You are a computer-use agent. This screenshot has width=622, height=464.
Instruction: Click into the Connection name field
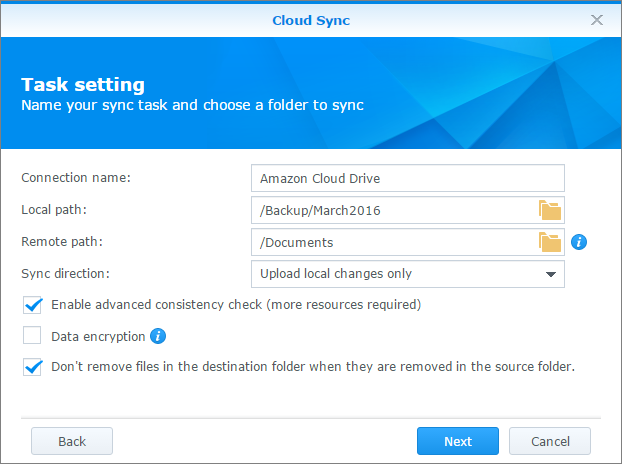tap(408, 178)
